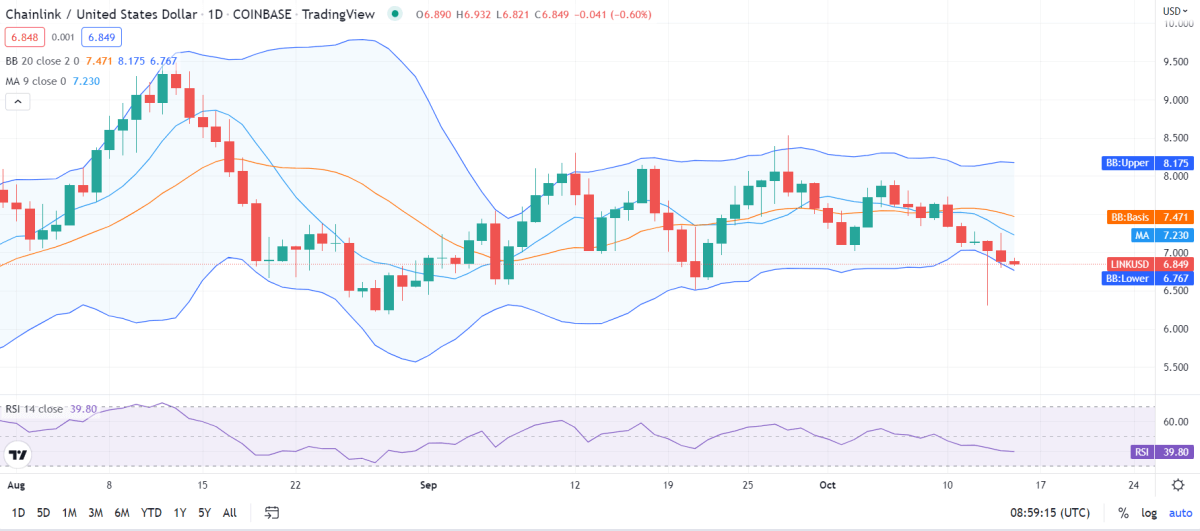Click the spread value 0.001

62,37
